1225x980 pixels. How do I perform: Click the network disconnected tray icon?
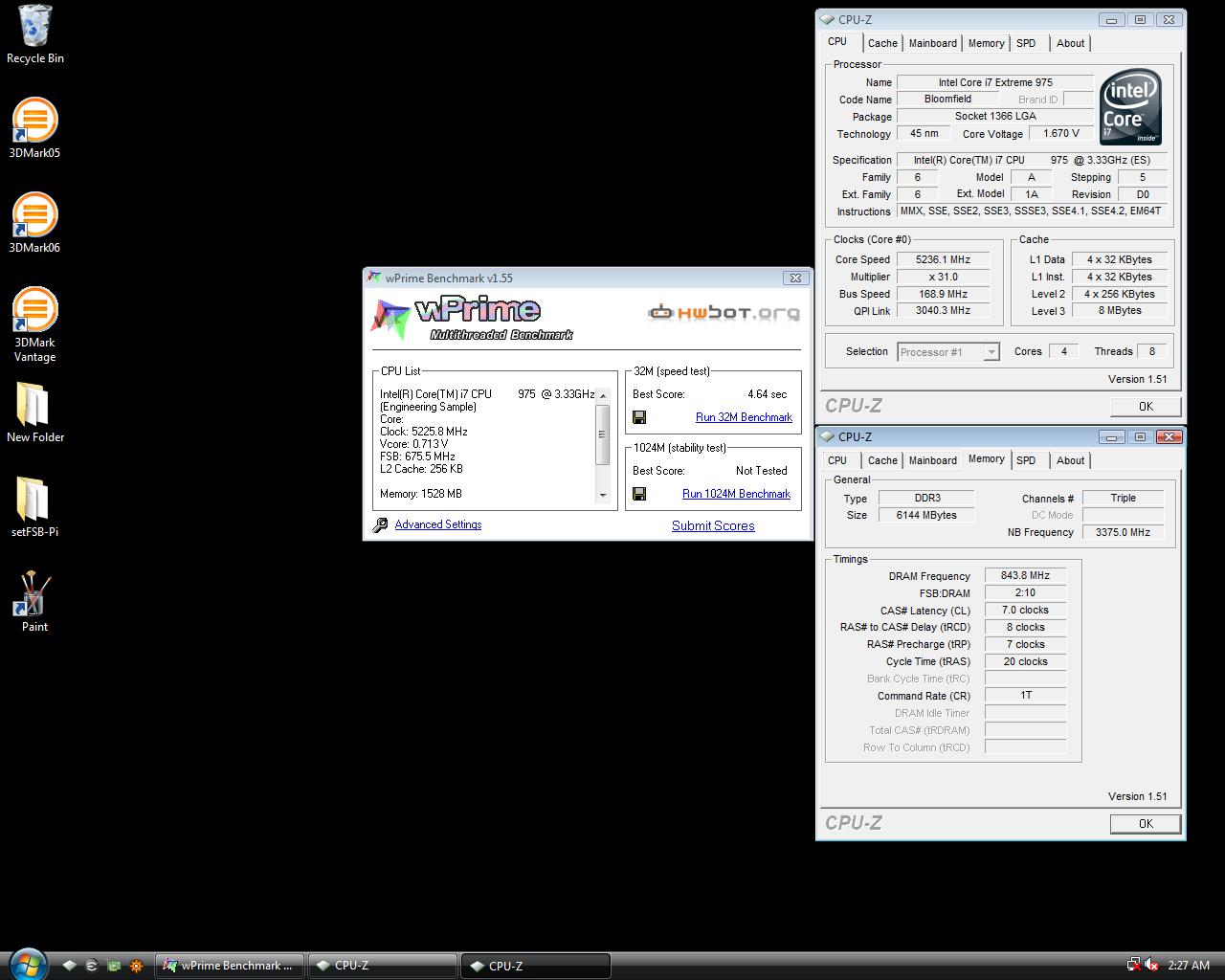(x=1134, y=965)
